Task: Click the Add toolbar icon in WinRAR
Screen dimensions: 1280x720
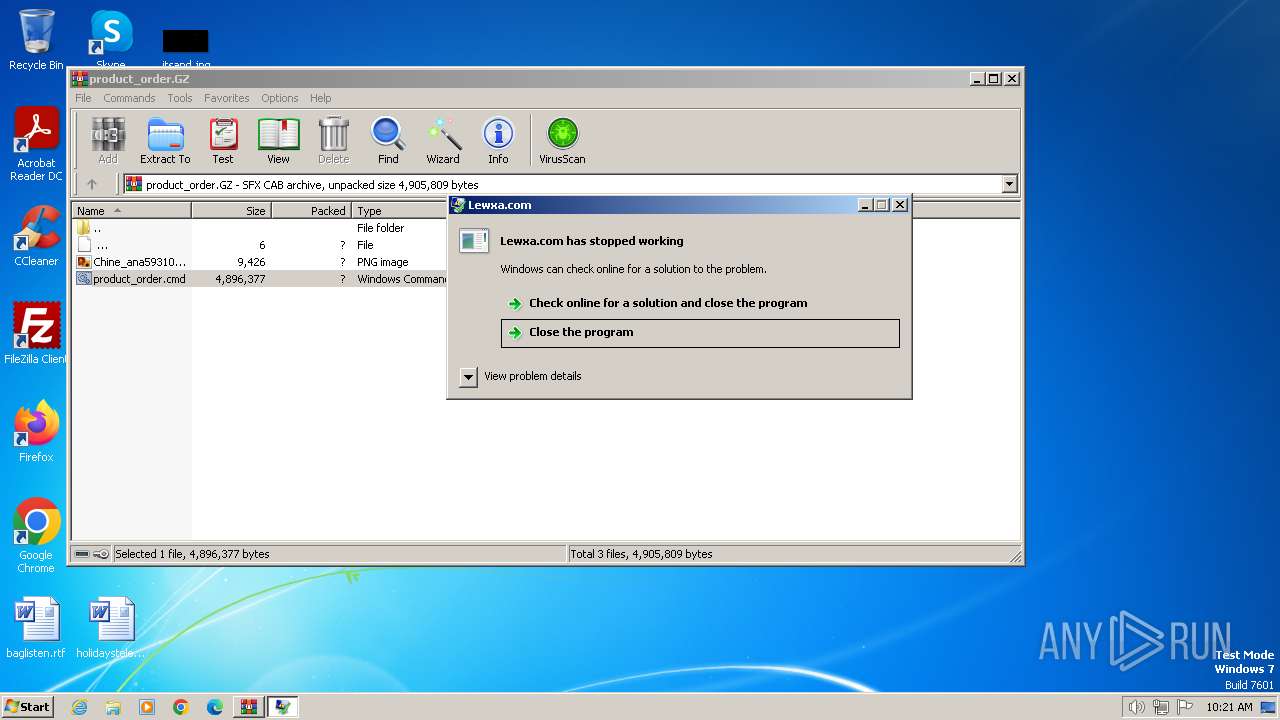Action: click(108, 140)
